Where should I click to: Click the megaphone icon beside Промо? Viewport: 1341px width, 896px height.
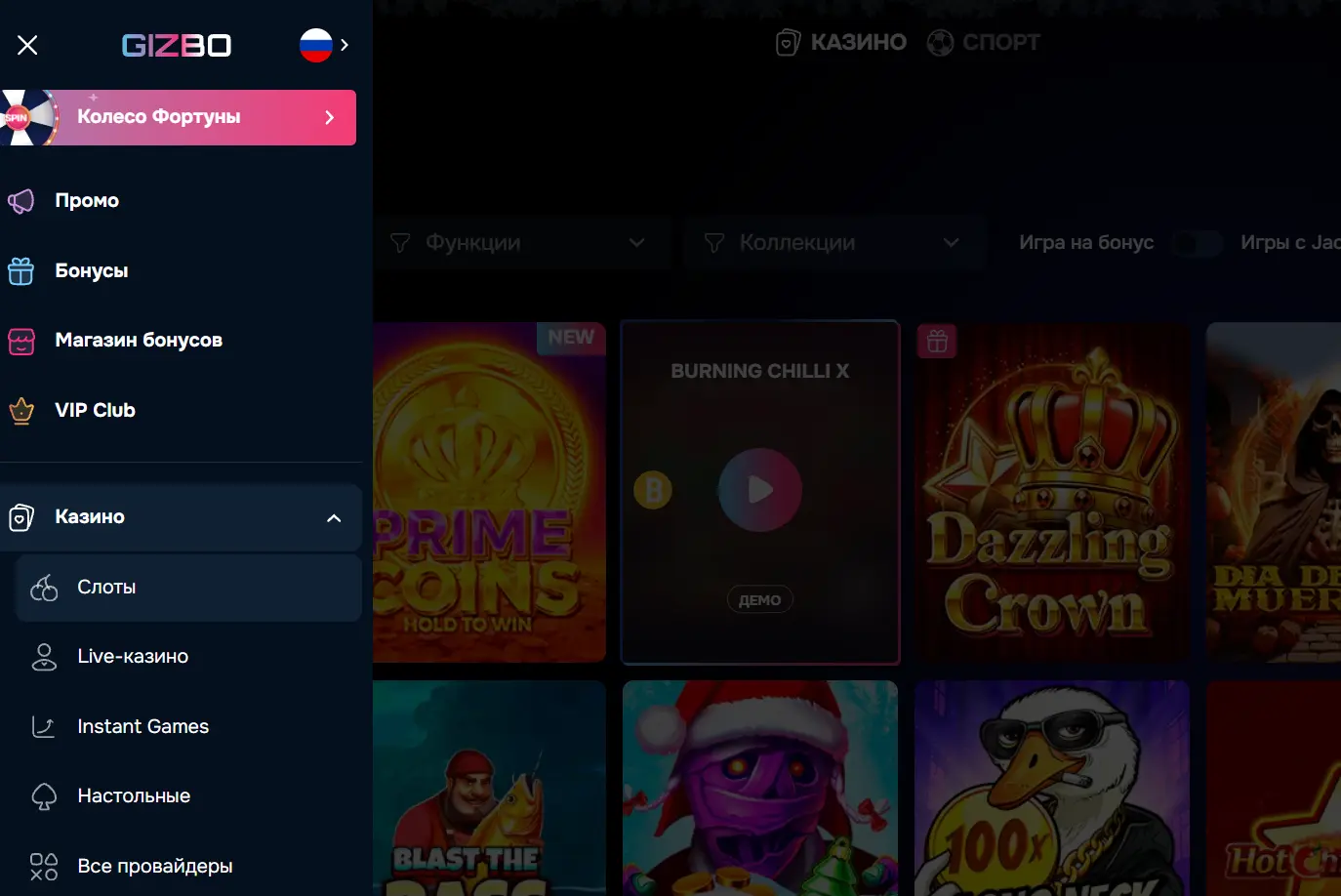tap(21, 201)
